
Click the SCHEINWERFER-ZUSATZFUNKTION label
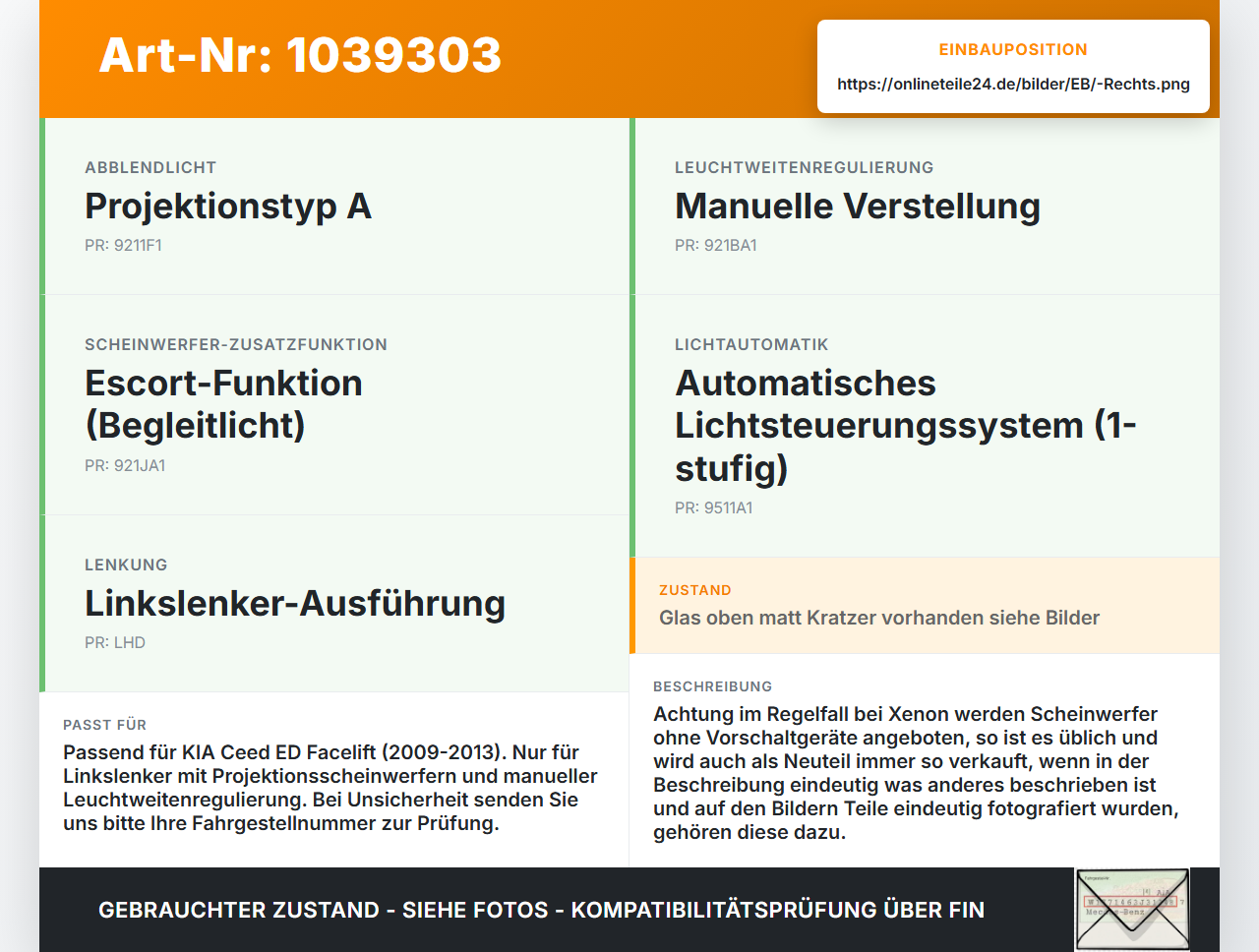(x=236, y=344)
